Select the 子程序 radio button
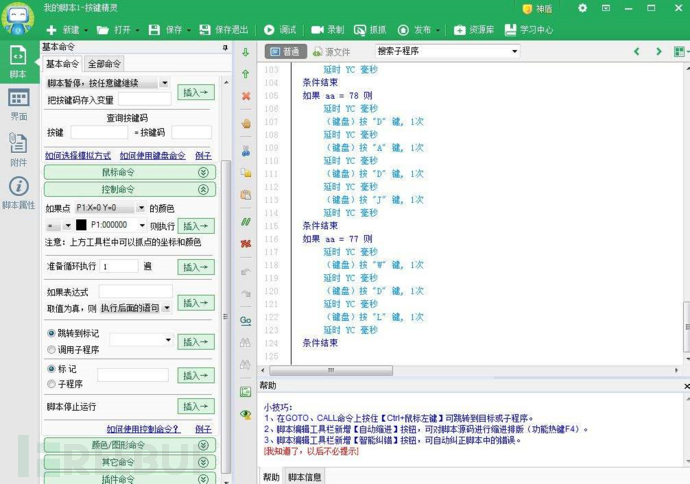The height and width of the screenshot is (484, 690). tap(51, 384)
